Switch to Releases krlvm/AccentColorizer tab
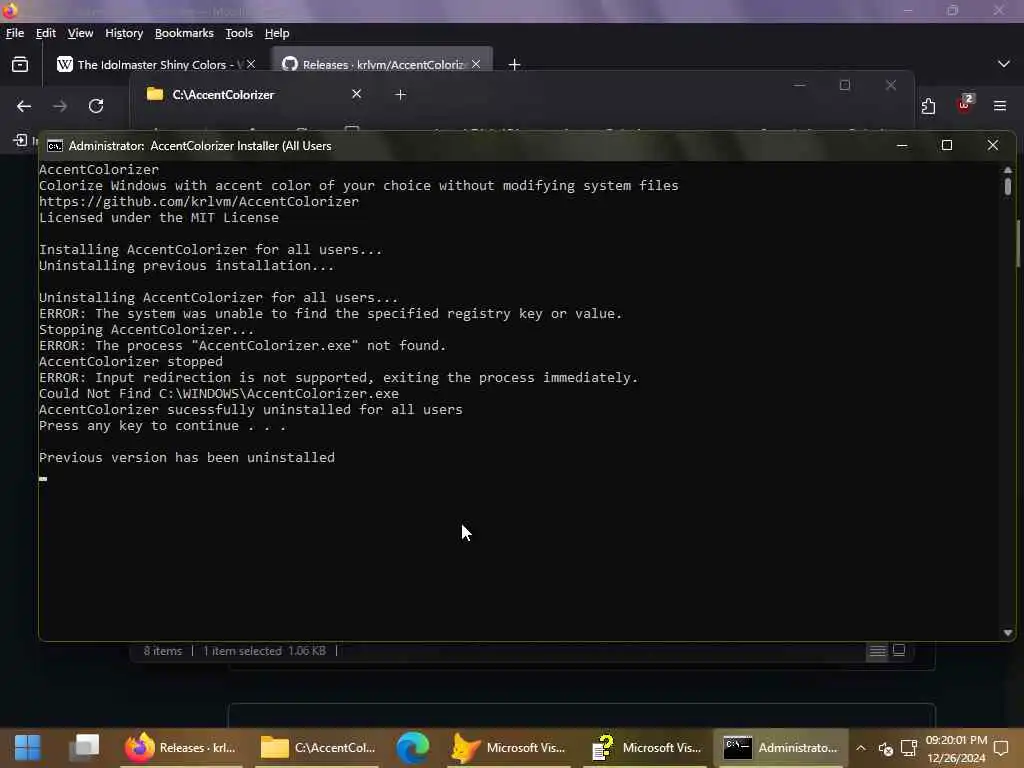 (382, 65)
